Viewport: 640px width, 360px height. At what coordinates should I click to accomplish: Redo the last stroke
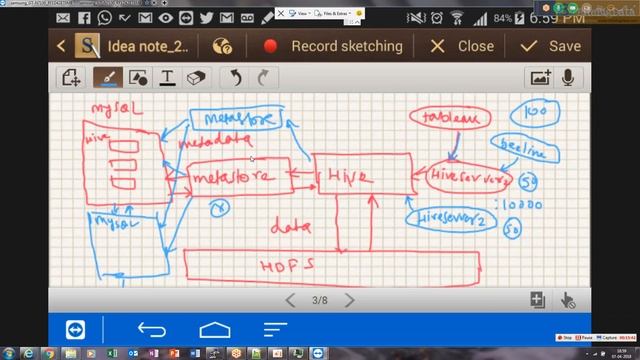point(263,77)
